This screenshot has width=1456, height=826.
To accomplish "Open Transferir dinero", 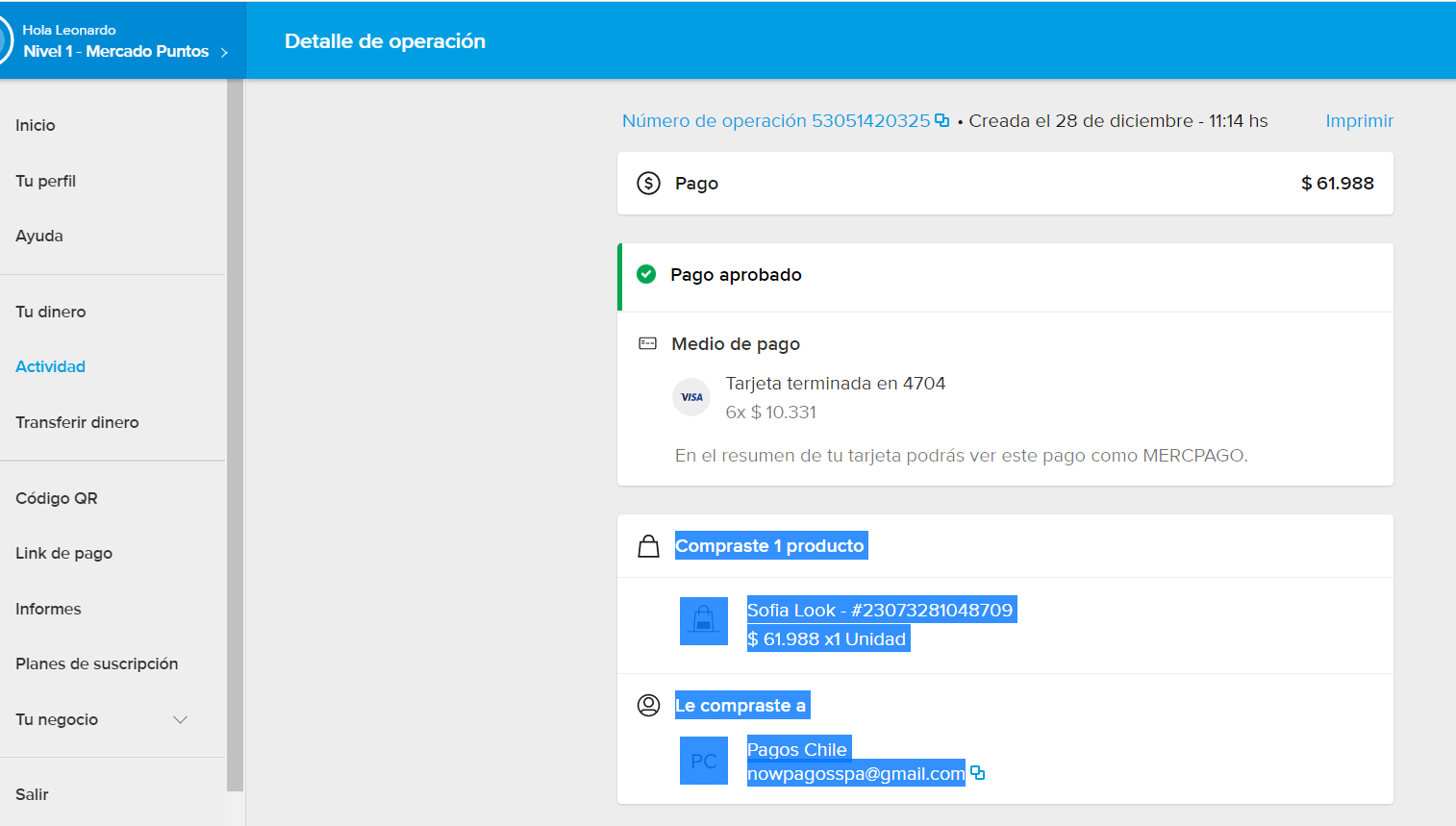I will (x=77, y=422).
